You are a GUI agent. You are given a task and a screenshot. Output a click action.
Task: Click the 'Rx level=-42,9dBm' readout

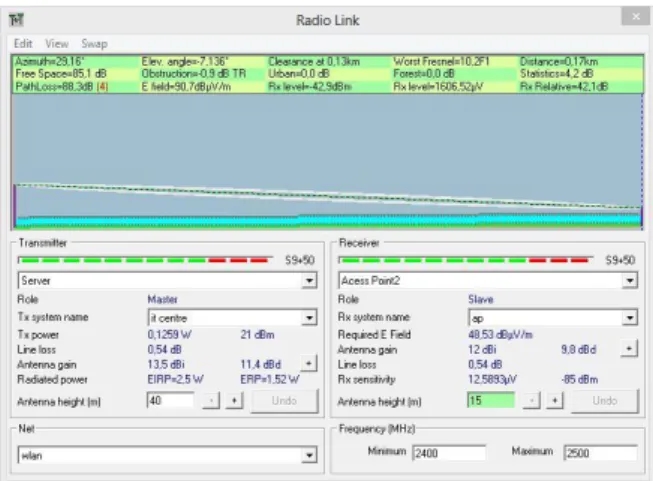(310, 87)
